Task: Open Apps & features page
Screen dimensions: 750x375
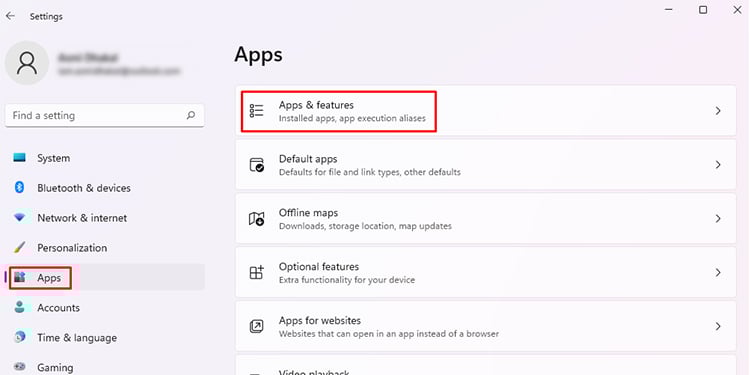Action: tap(485, 110)
